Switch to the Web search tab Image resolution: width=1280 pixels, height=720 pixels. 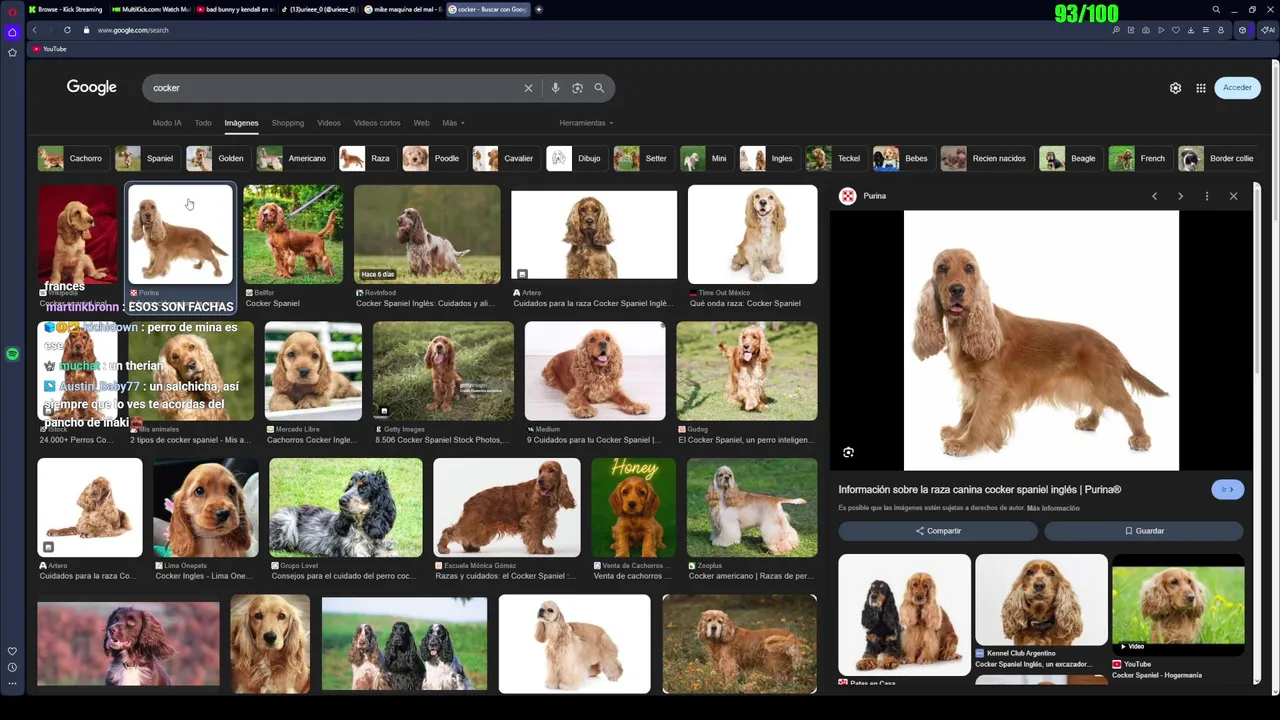point(421,123)
